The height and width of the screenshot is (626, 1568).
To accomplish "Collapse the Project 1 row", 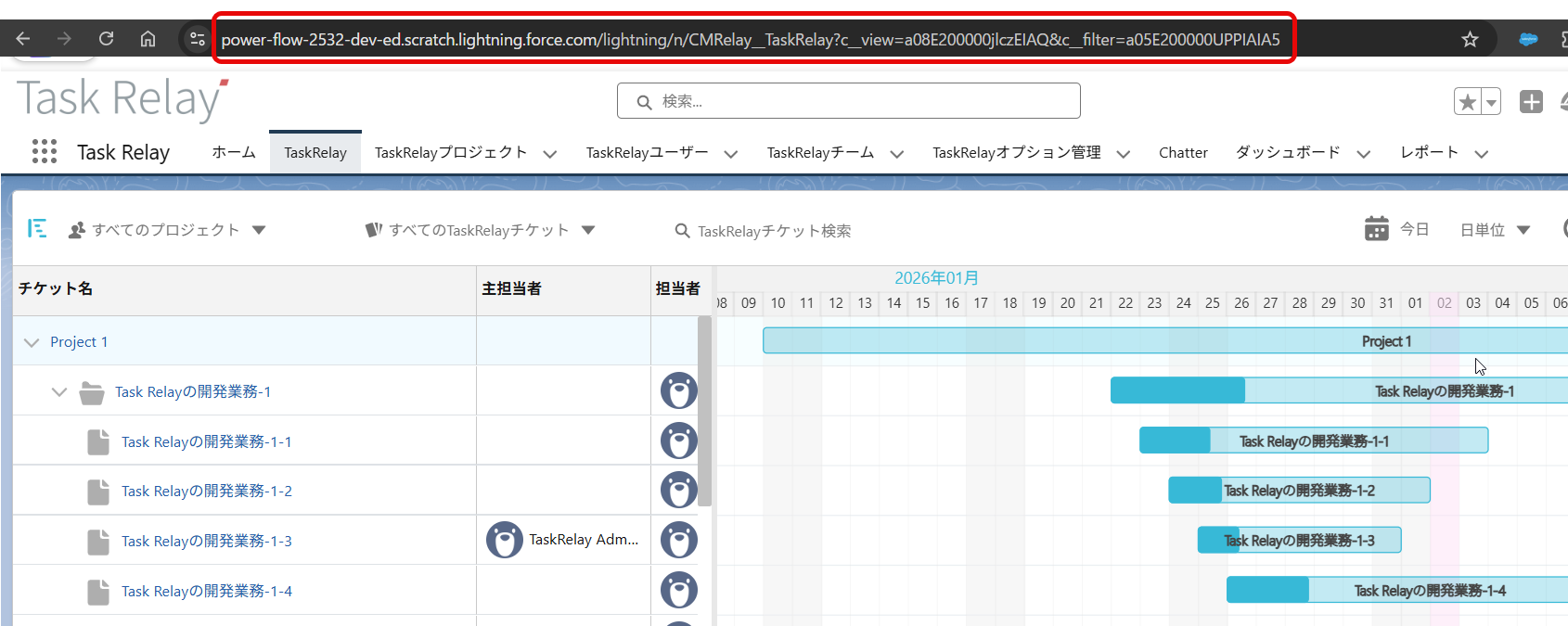I will click(32, 342).
